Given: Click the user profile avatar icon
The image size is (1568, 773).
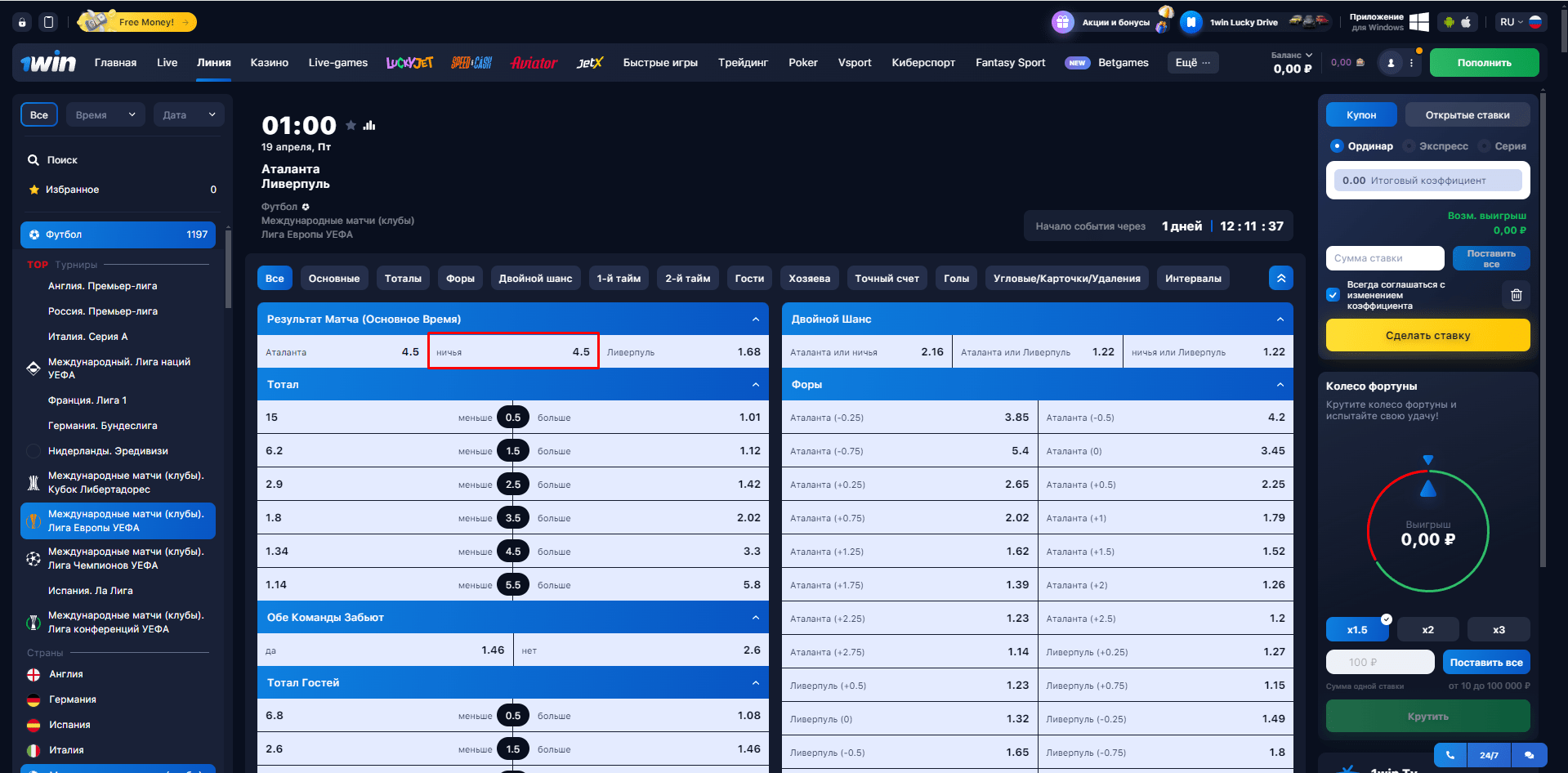Looking at the screenshot, I should (x=1391, y=63).
